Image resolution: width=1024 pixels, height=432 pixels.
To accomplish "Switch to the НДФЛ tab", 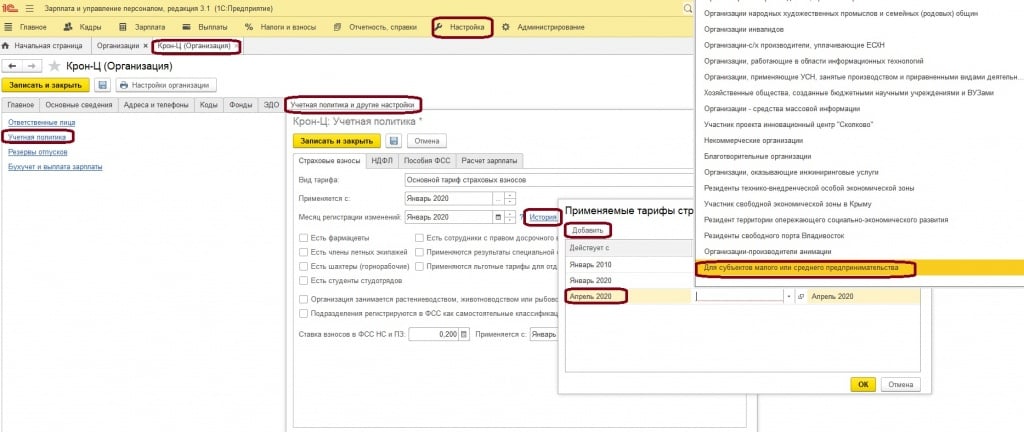I will 381,160.
